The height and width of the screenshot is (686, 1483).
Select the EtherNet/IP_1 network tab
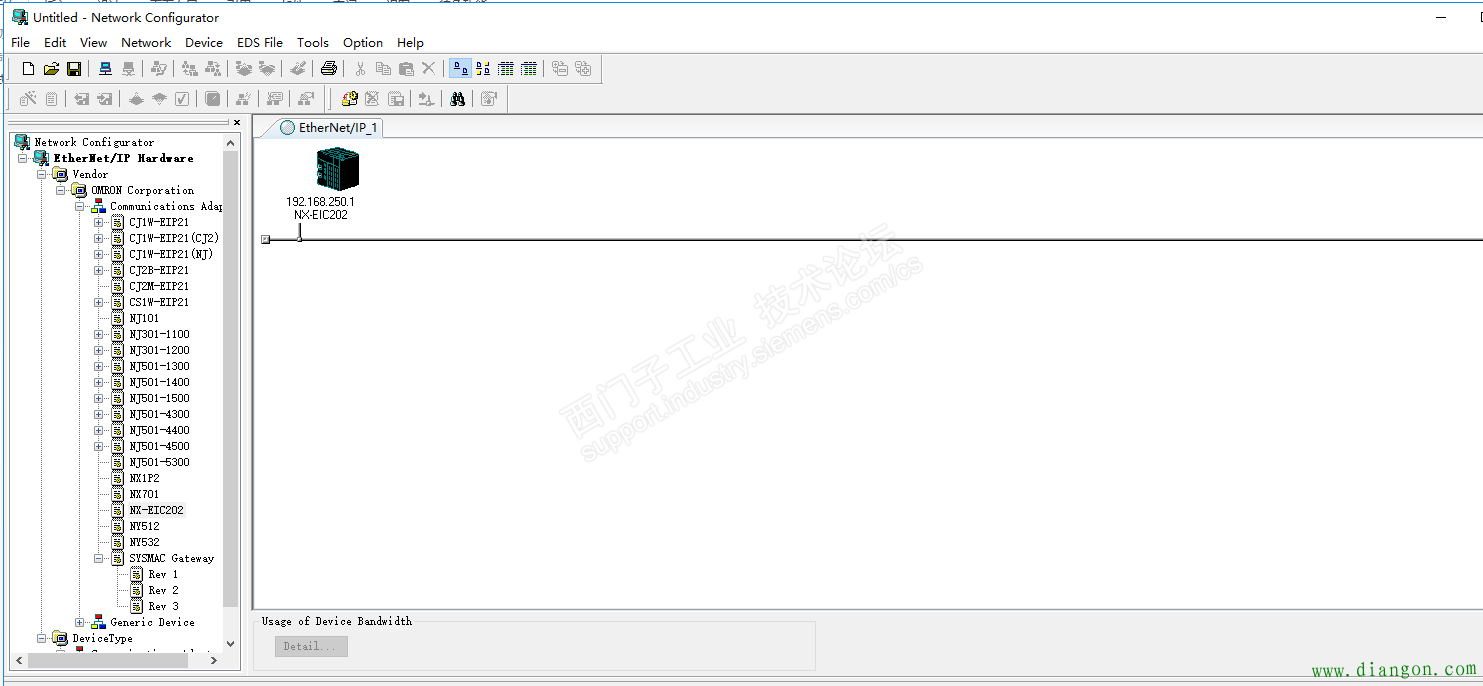(329, 128)
